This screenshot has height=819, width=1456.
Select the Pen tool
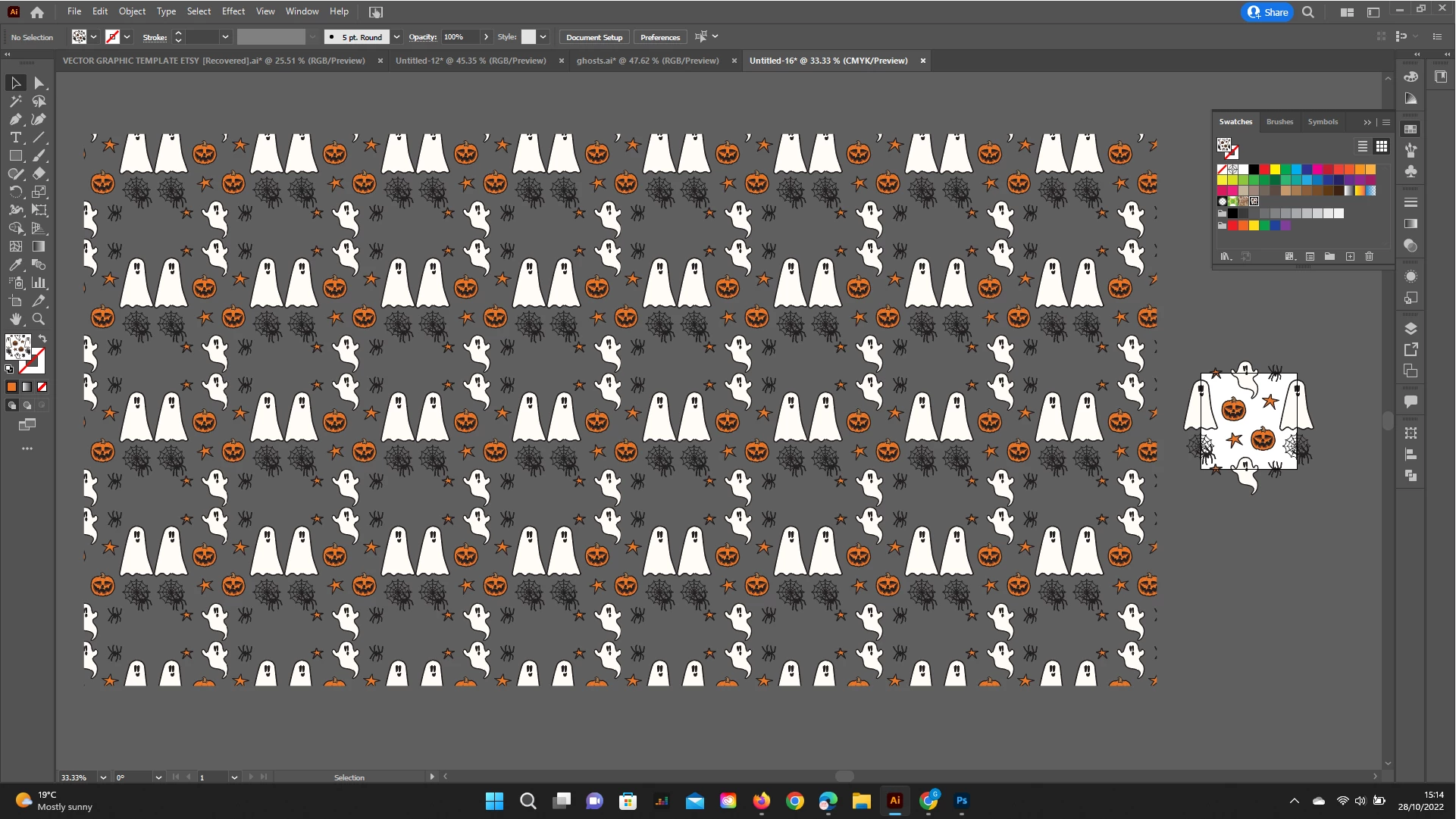point(15,119)
